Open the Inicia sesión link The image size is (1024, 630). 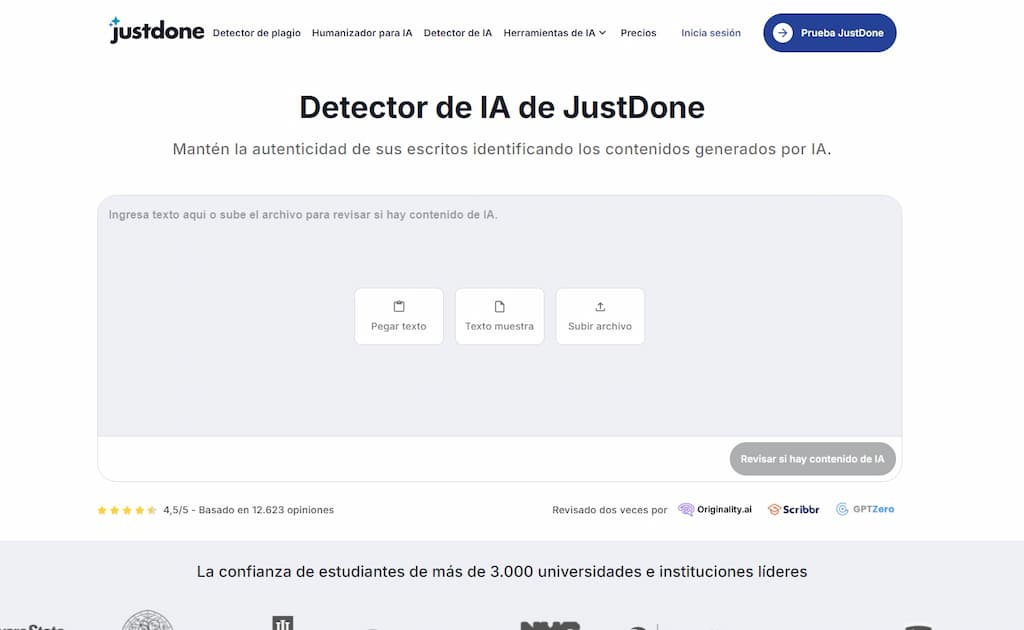click(x=710, y=32)
